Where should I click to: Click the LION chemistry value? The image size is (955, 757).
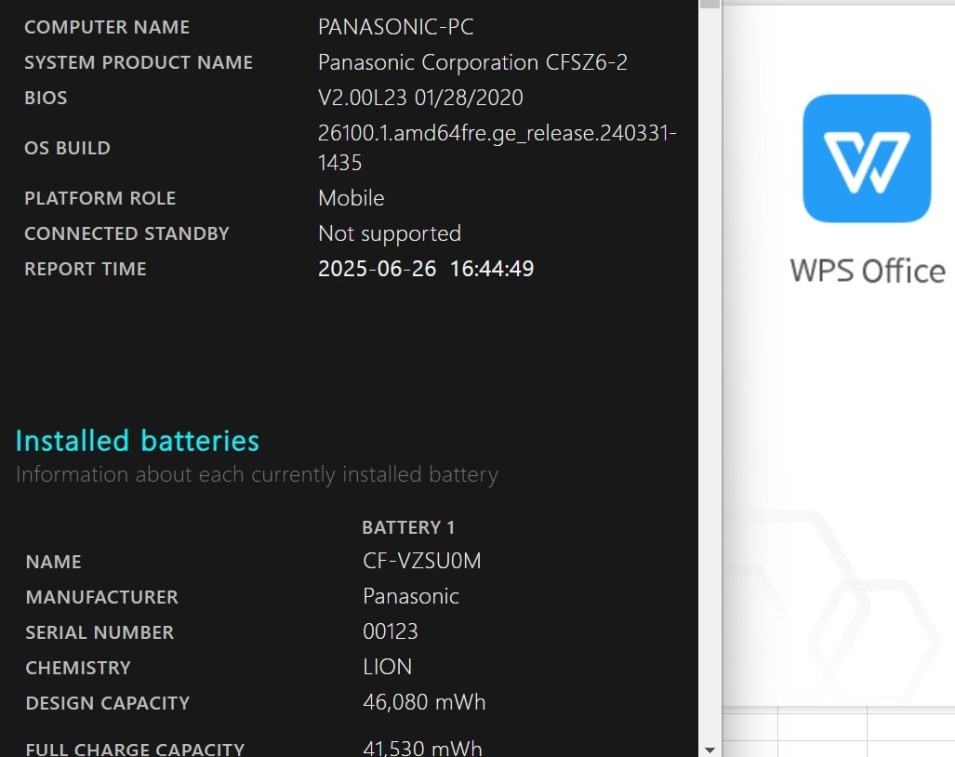tap(387, 667)
